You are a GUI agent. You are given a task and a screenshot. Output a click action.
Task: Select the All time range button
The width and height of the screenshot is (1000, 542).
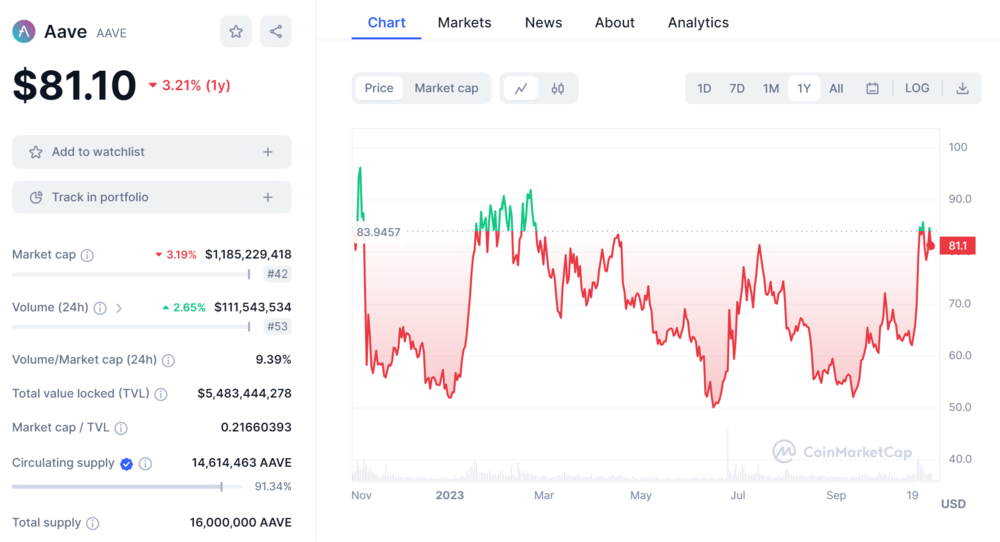[x=836, y=88]
